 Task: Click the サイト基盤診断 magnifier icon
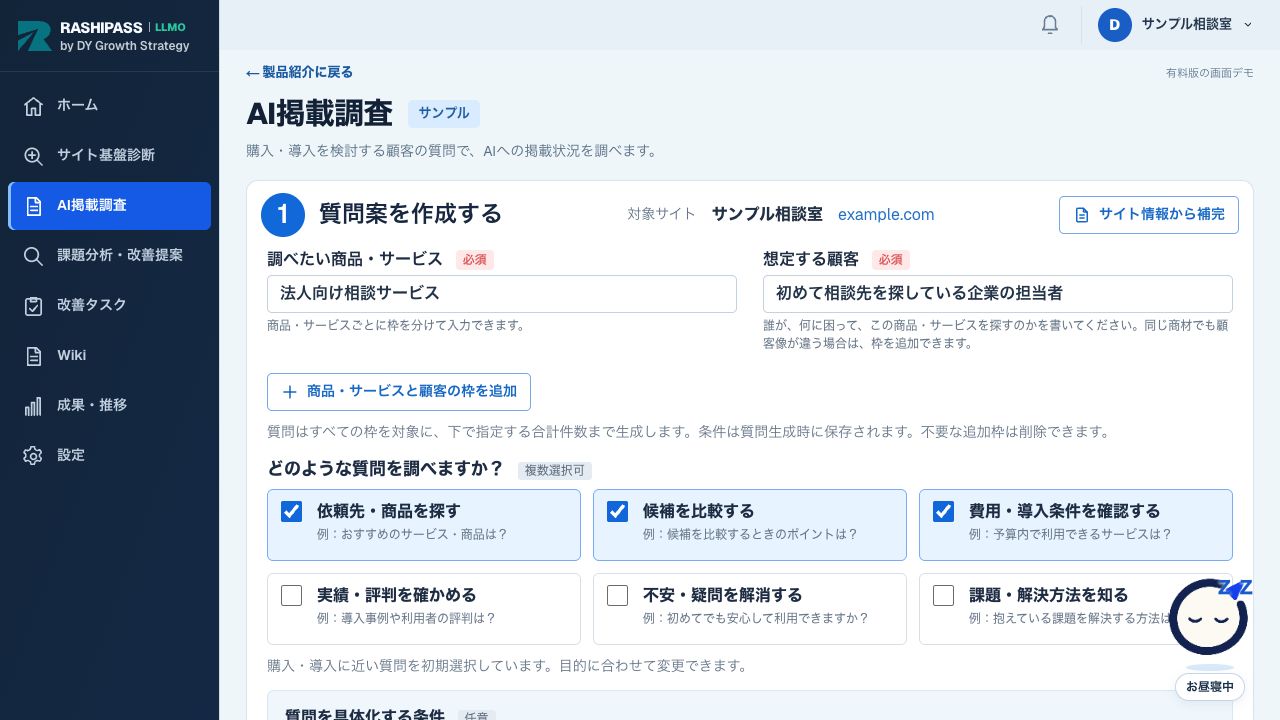click(33, 156)
